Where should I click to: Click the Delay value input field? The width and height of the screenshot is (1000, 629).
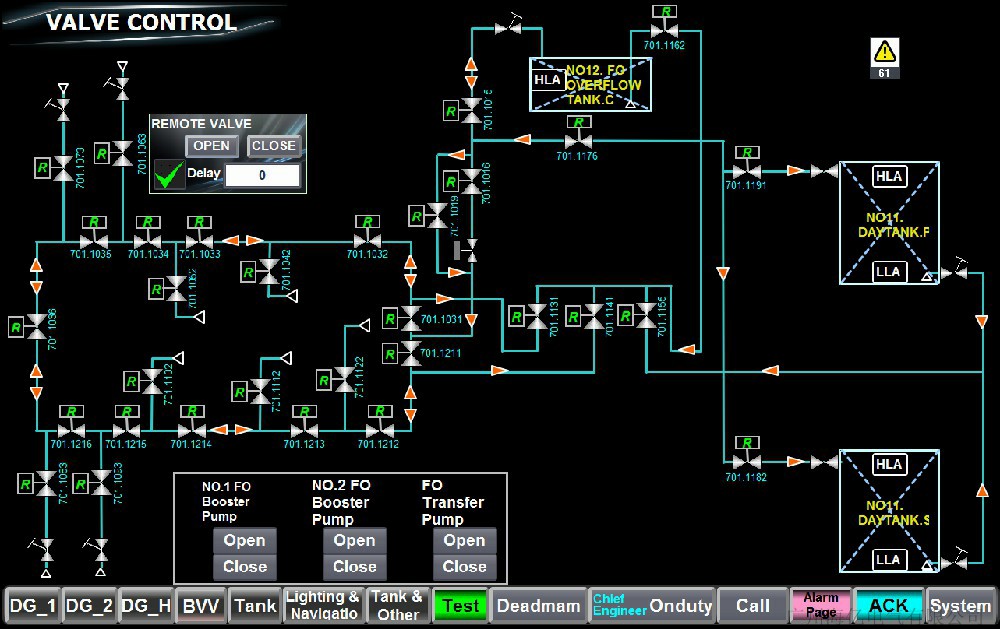click(262, 175)
